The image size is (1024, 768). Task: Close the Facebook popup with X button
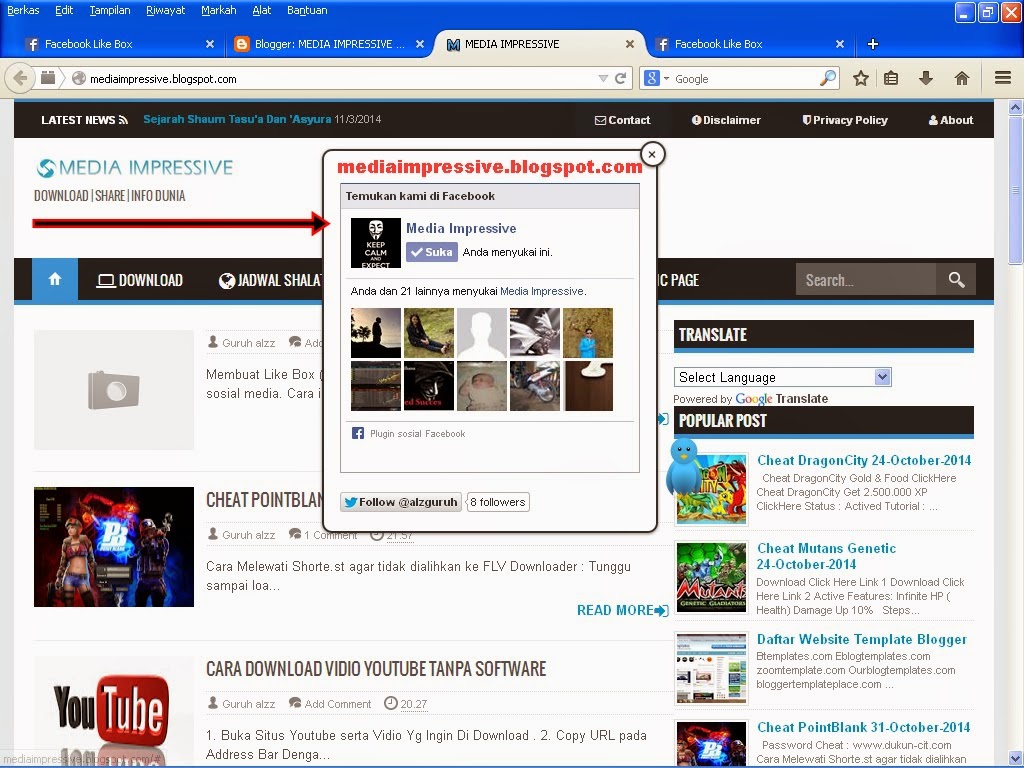click(652, 155)
